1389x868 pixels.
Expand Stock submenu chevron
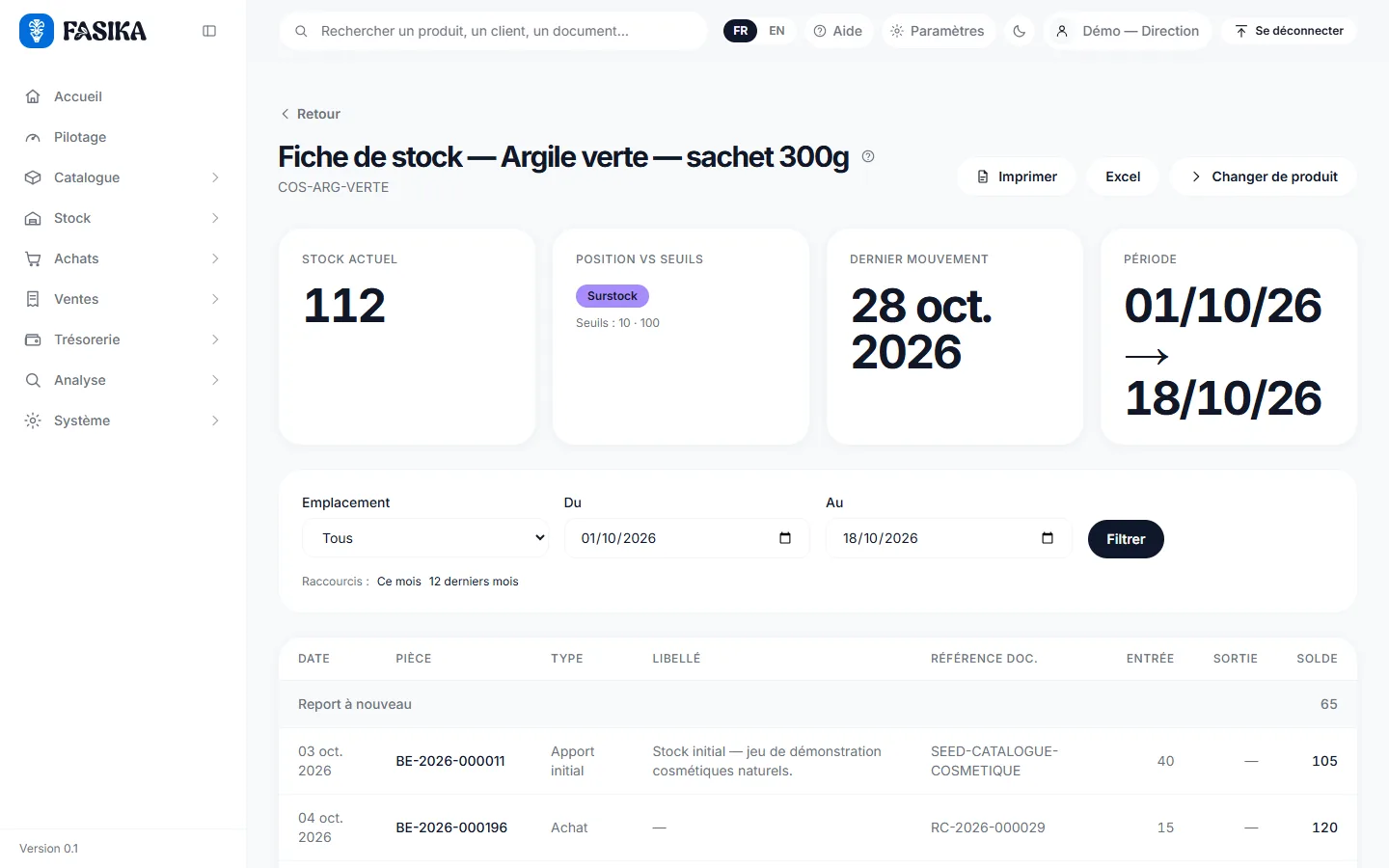215,218
